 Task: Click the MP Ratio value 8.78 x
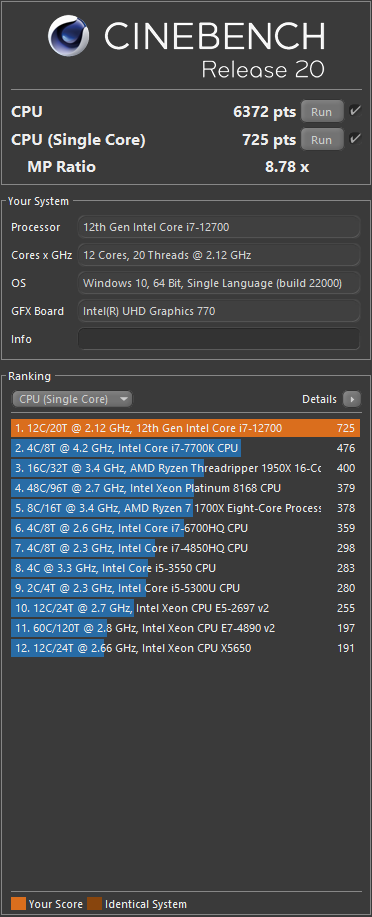click(287, 167)
